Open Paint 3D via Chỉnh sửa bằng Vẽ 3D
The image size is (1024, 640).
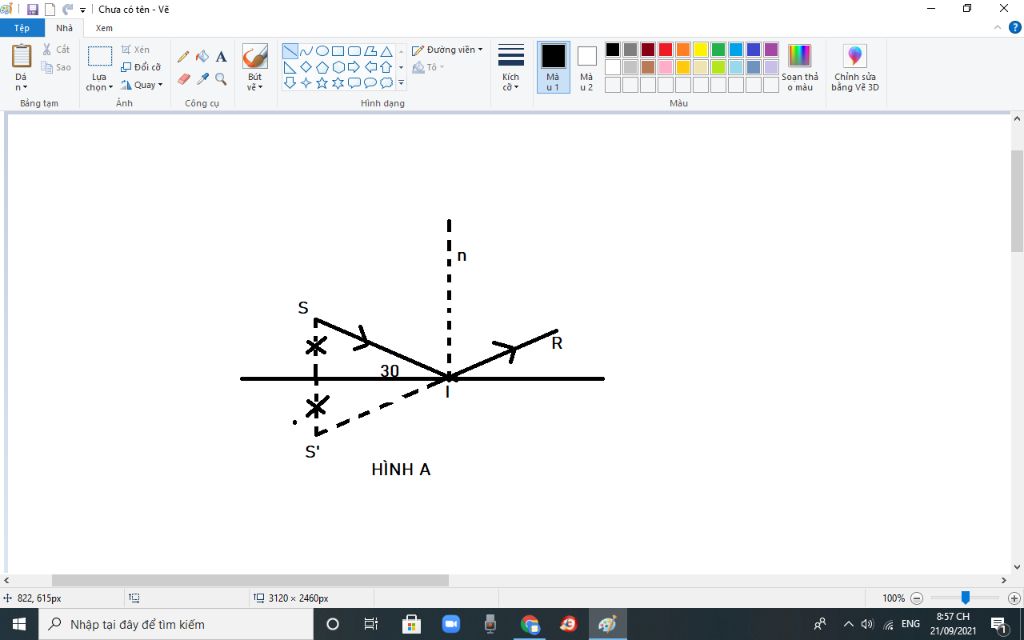click(x=854, y=68)
